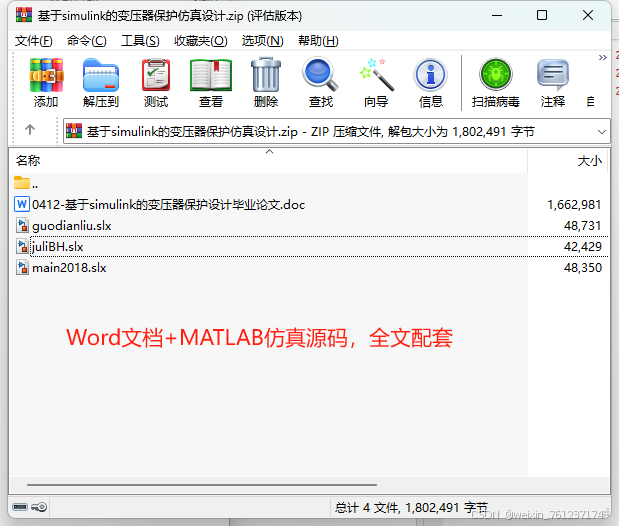
Task: Select the parent folder '..' row
Action: pyautogui.click(x=26, y=183)
